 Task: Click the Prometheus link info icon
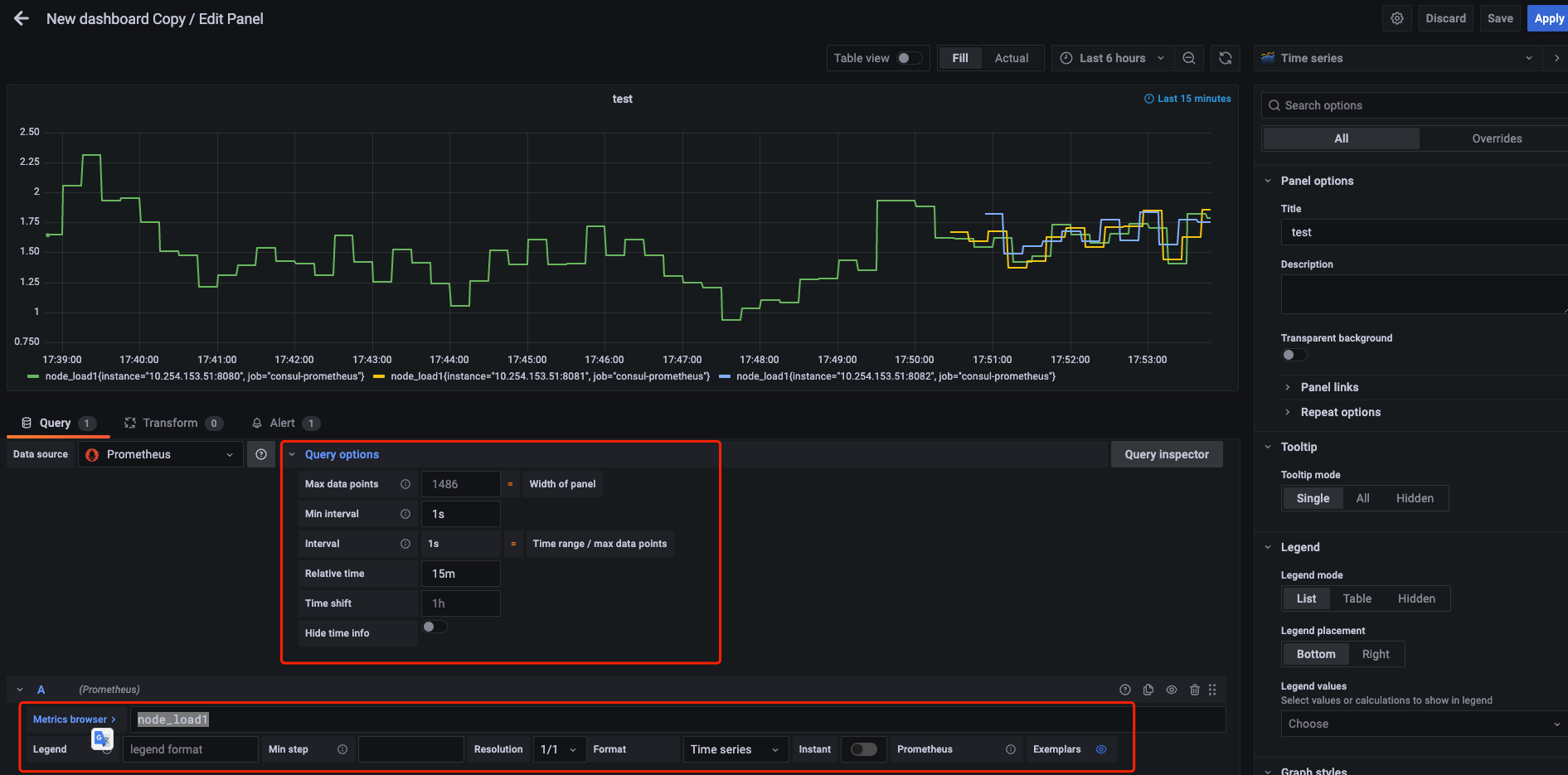pyautogui.click(x=1011, y=749)
